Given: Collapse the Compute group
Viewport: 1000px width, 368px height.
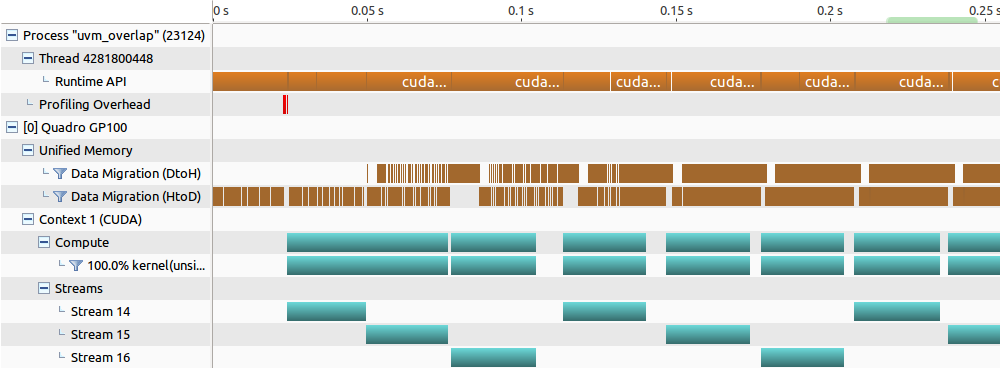Looking at the screenshot, I should point(43,242).
